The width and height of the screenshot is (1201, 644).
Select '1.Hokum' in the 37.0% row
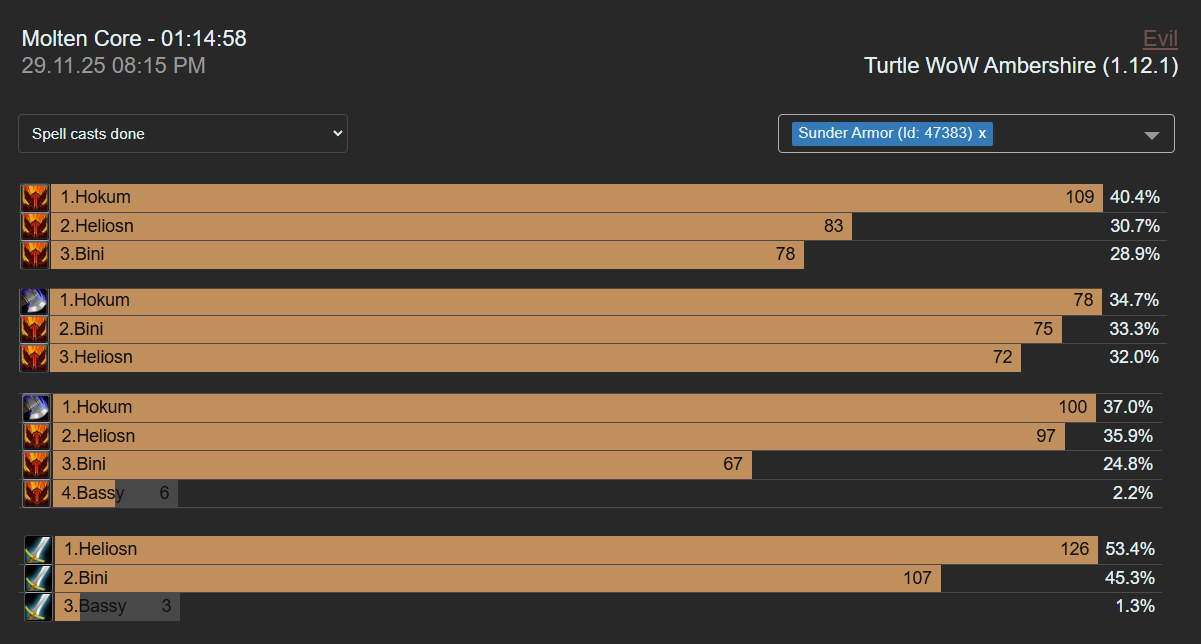click(97, 408)
